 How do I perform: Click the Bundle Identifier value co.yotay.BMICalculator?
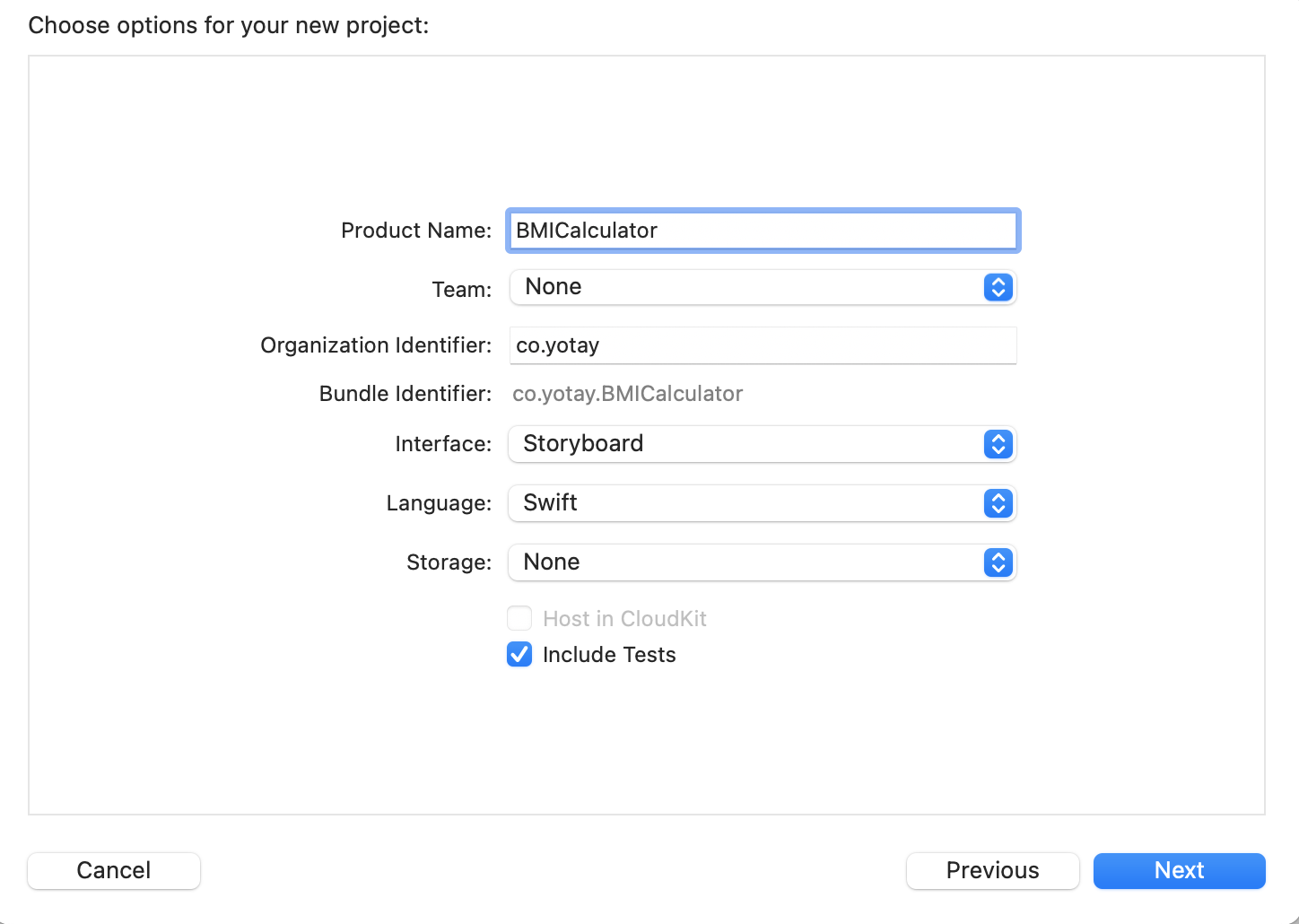(627, 394)
